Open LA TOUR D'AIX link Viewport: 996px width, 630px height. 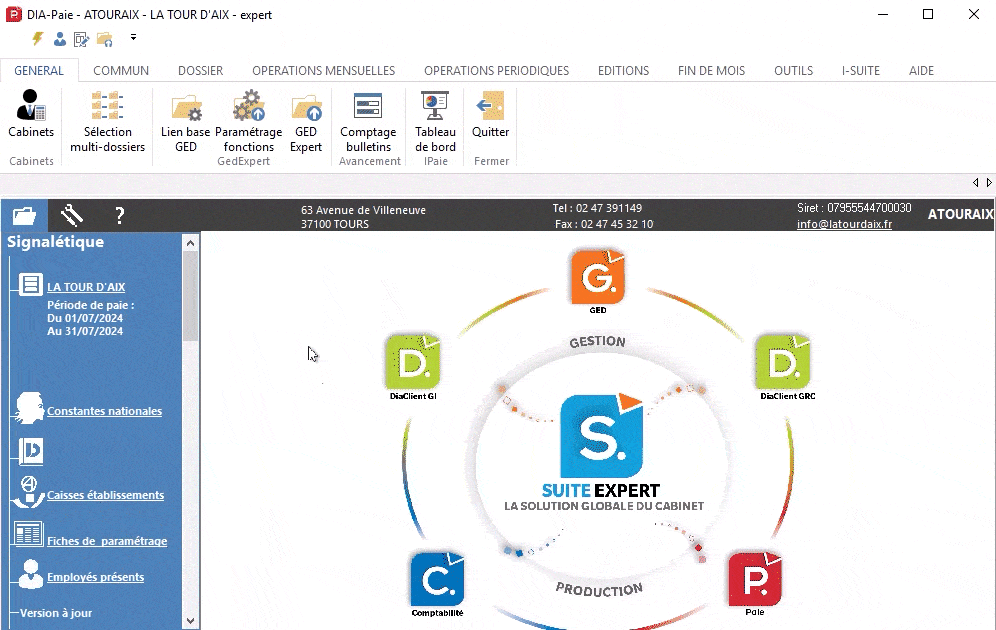click(x=86, y=287)
